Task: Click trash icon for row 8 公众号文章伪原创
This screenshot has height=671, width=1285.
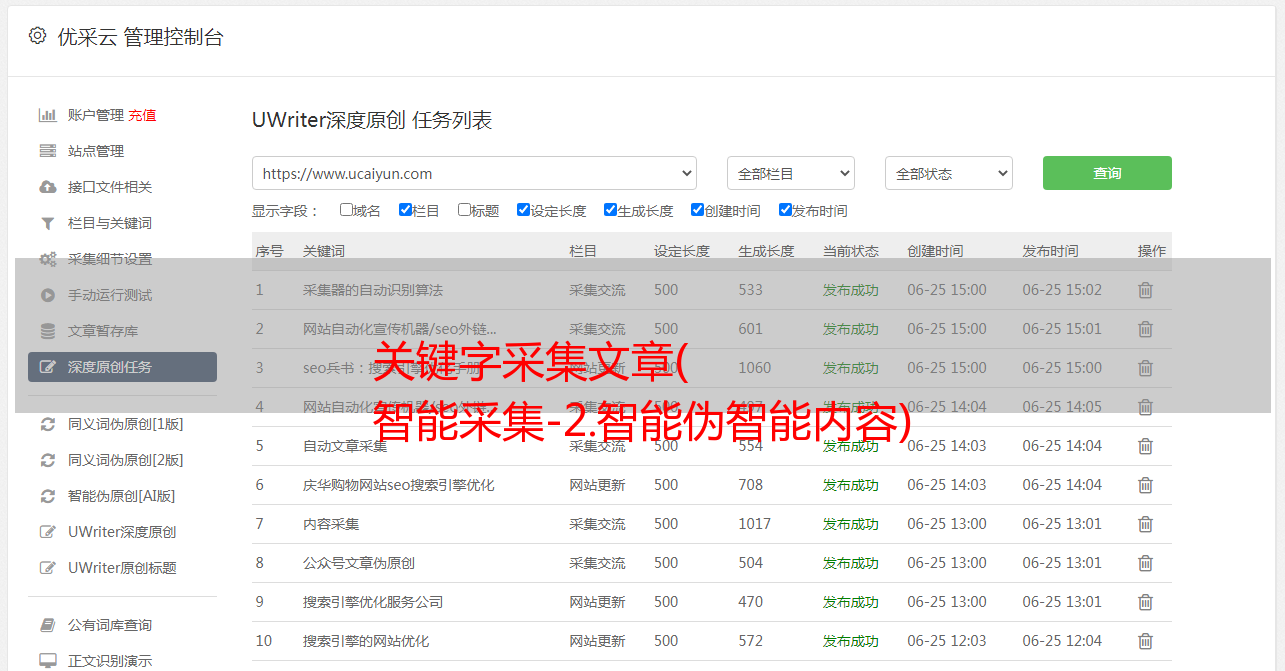Action: 1145,563
